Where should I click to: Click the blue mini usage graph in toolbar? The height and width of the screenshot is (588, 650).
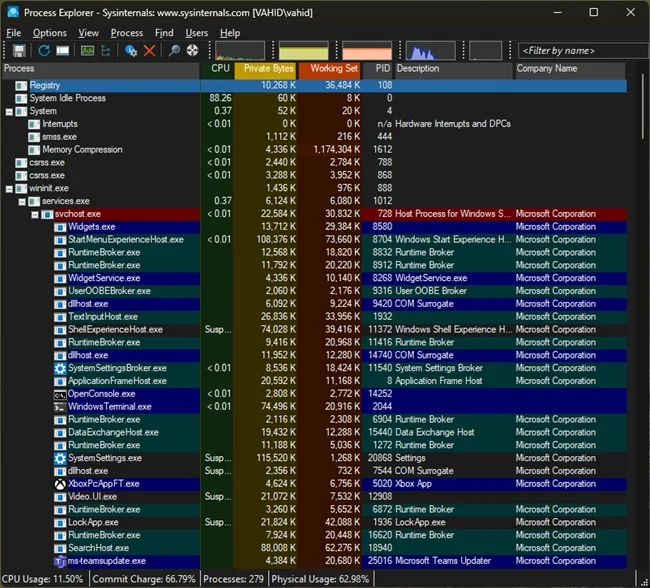(x=429, y=50)
